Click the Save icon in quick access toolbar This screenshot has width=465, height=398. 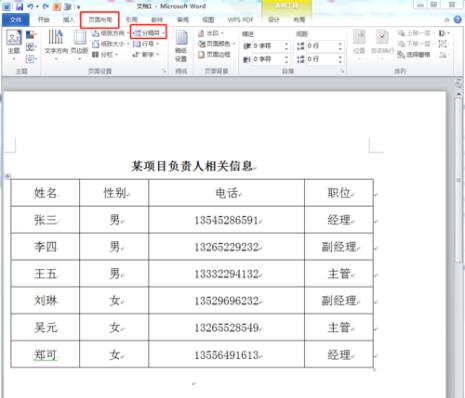pos(20,6)
